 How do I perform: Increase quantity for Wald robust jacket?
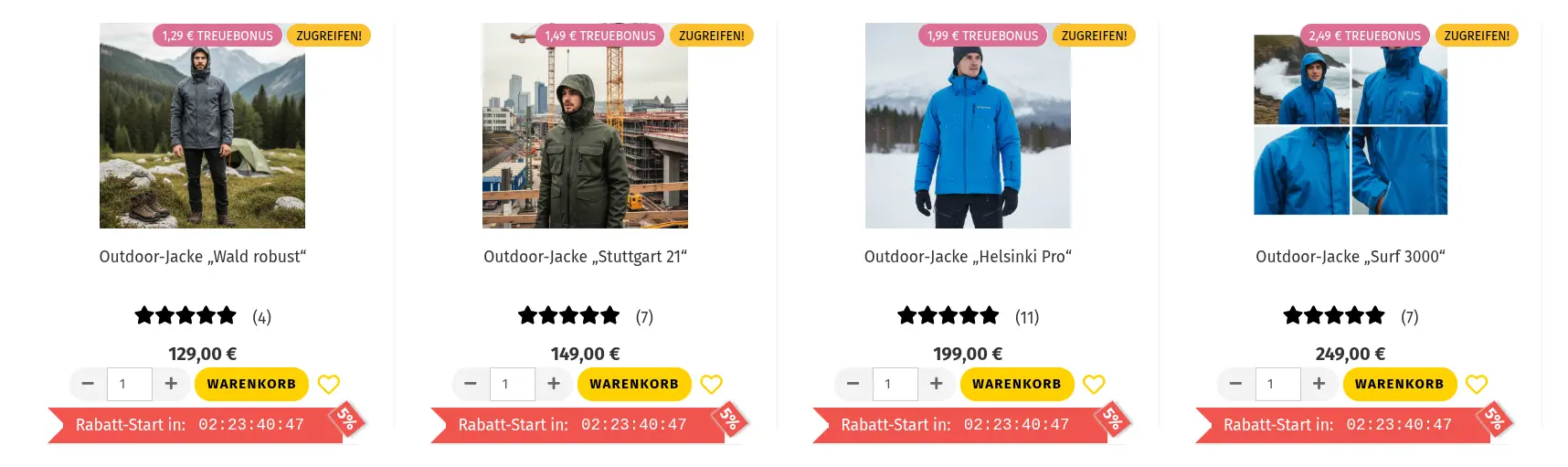coord(171,384)
